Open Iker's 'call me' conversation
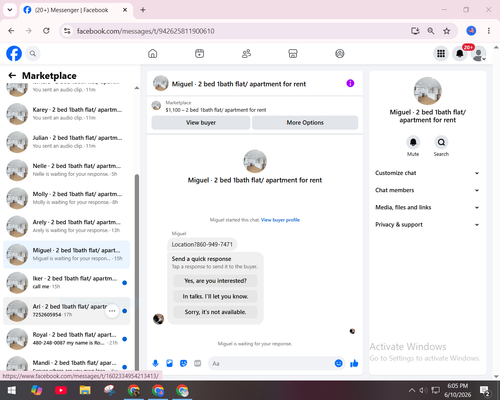 tap(67, 283)
